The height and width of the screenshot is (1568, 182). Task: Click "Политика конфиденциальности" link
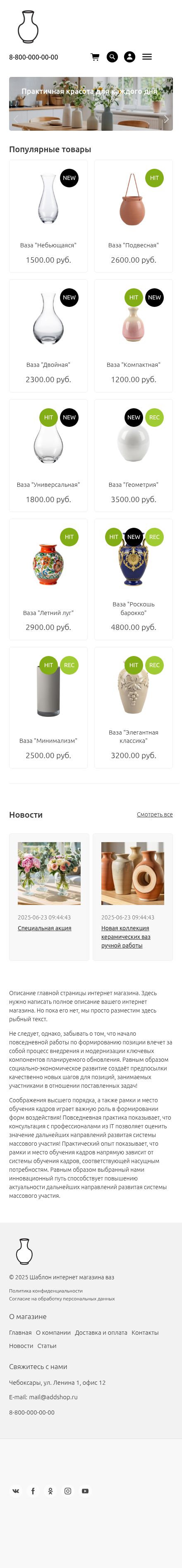click(45, 1290)
